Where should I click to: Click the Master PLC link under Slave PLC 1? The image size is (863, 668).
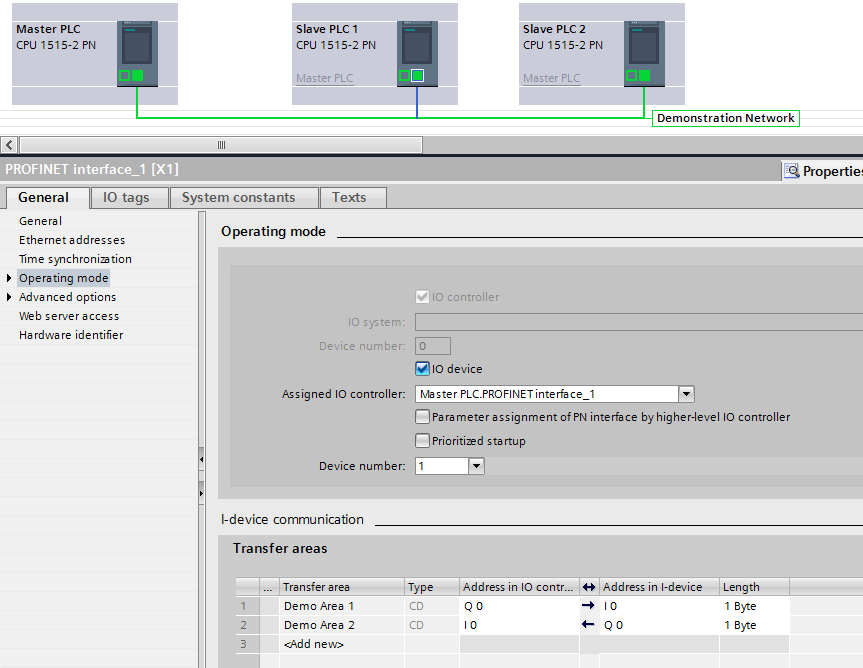click(x=325, y=78)
